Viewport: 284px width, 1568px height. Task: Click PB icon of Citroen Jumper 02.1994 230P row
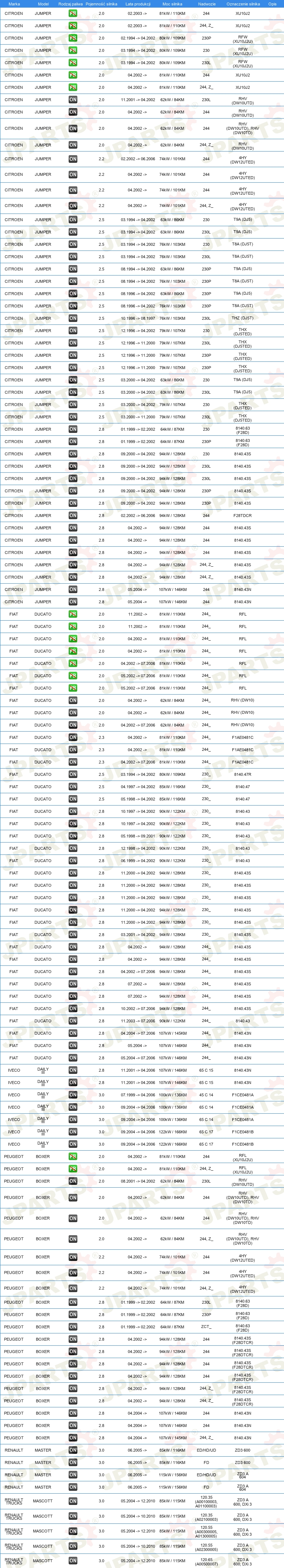tap(73, 38)
